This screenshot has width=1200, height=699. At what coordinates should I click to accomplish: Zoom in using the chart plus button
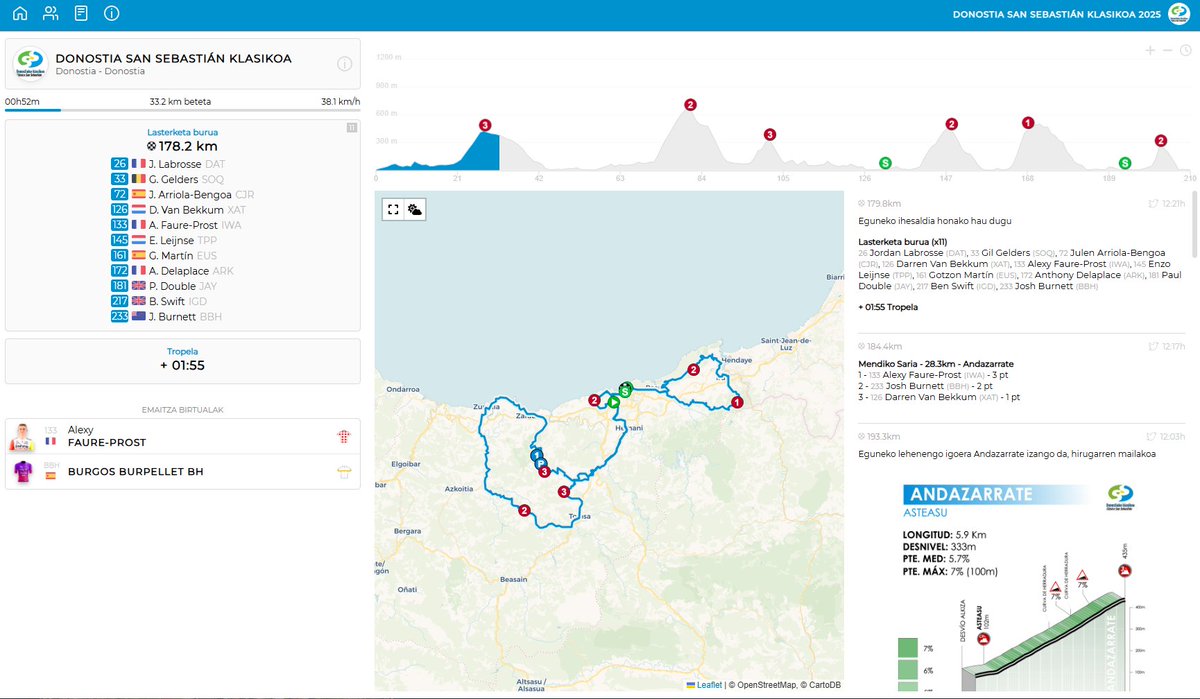coord(1150,48)
